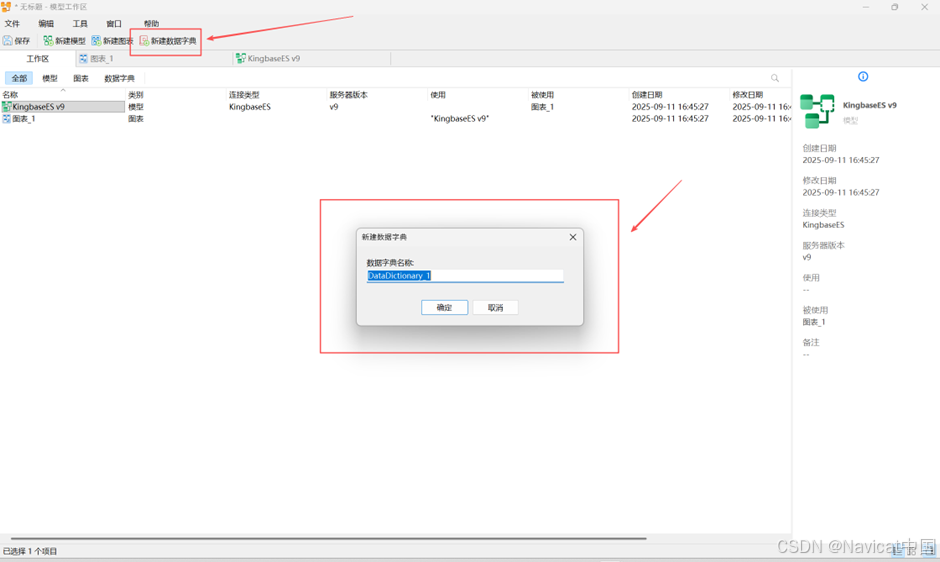Click the large green model icon in details panel
The width and height of the screenshot is (940, 562).
pos(817,111)
